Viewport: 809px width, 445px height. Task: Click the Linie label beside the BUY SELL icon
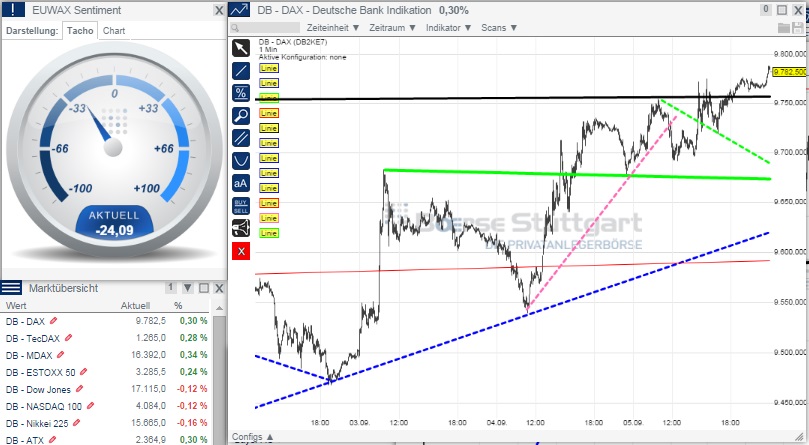[269, 203]
